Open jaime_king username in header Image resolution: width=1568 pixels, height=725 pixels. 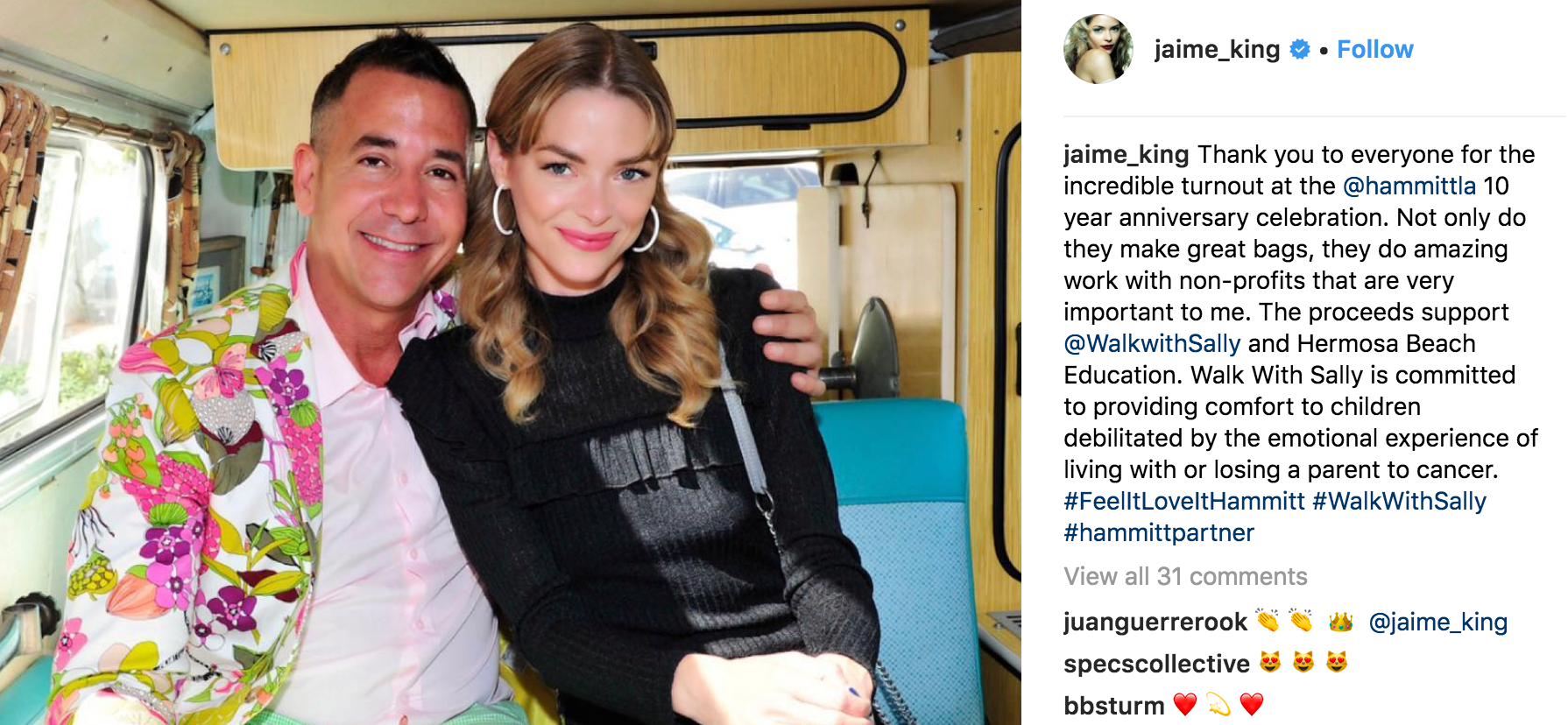1217,50
